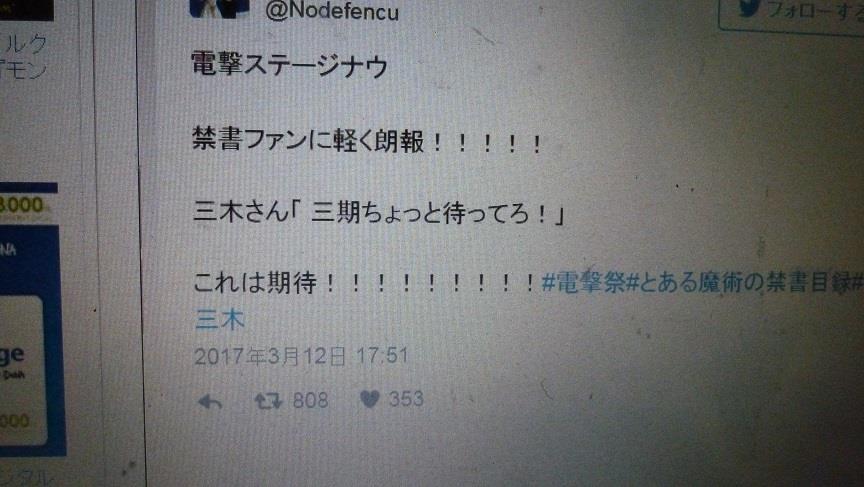Screen dimensions: 864x487
Task: Click the 3,000 yellow text in sidebar
Action: point(21,205)
